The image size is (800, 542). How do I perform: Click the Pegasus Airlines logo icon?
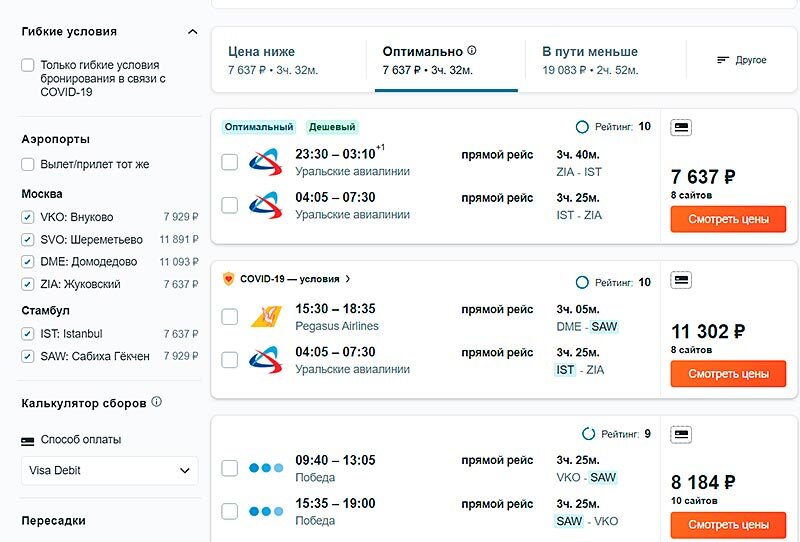coord(265,317)
